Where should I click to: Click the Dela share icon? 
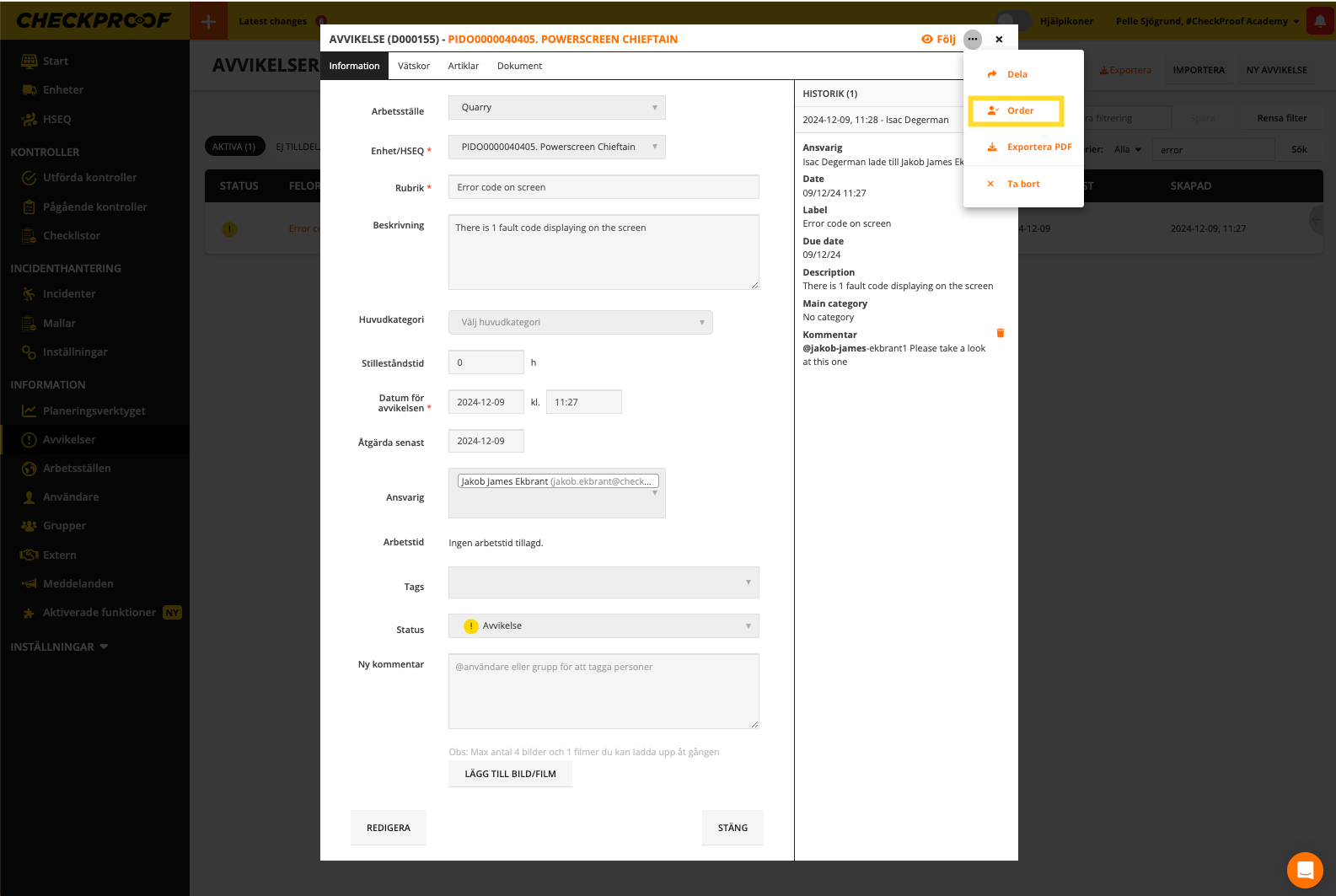tap(993, 74)
